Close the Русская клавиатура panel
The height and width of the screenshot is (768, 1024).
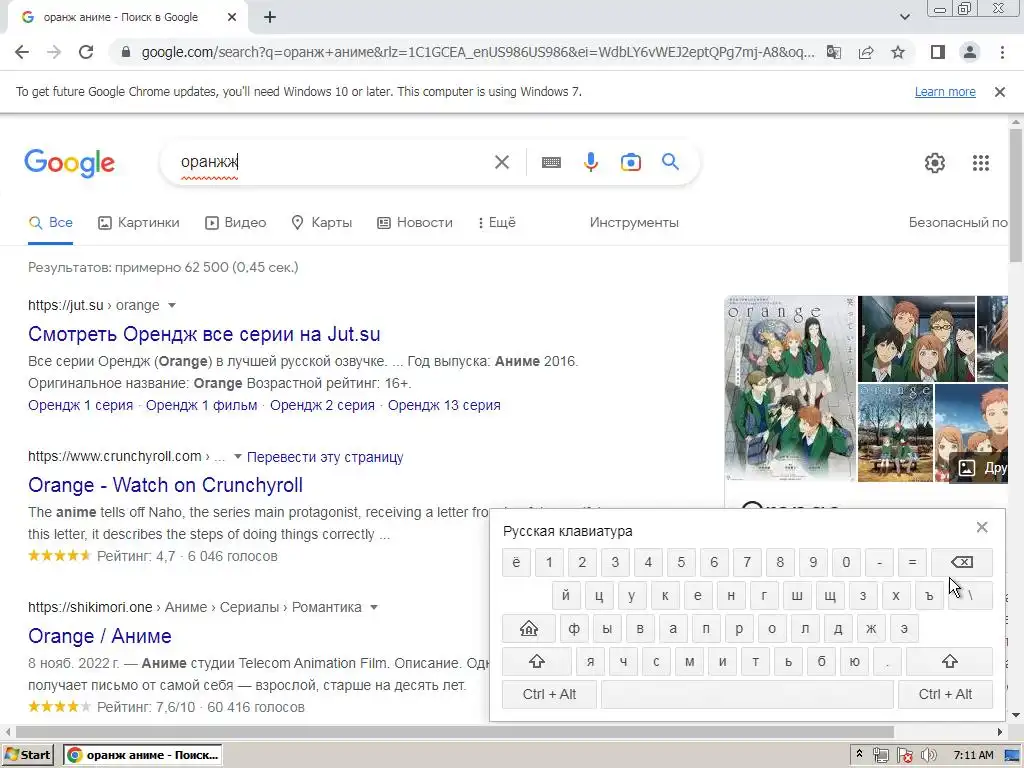982,527
